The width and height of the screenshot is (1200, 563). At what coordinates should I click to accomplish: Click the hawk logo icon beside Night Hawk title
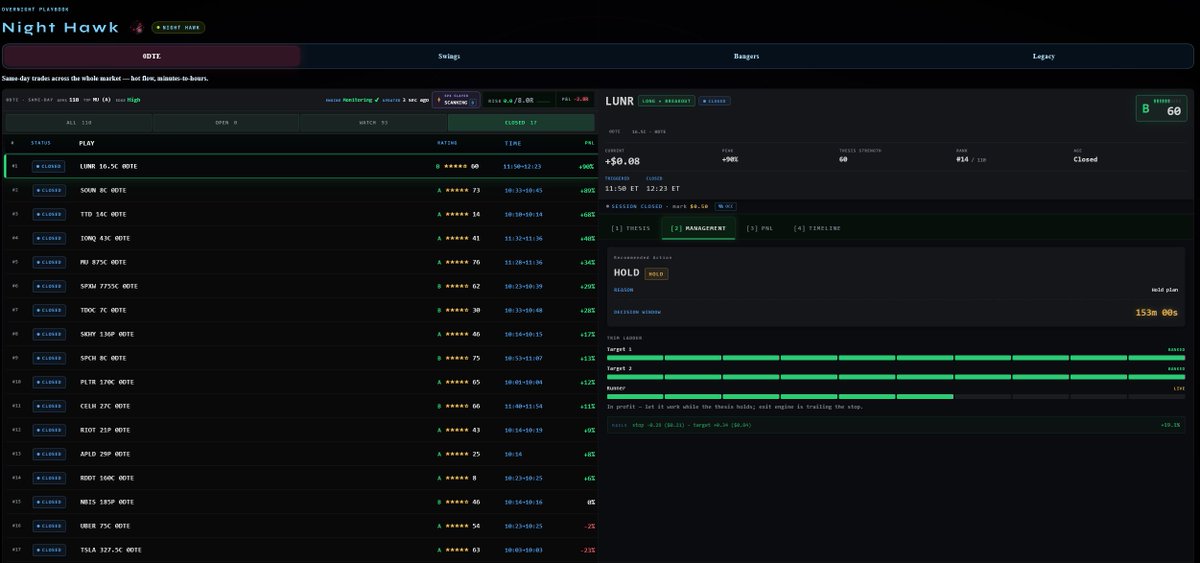pyautogui.click(x=136, y=27)
